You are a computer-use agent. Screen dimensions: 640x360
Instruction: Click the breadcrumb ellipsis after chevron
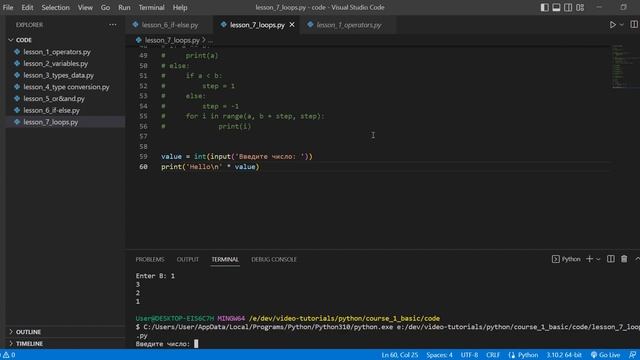pos(210,40)
